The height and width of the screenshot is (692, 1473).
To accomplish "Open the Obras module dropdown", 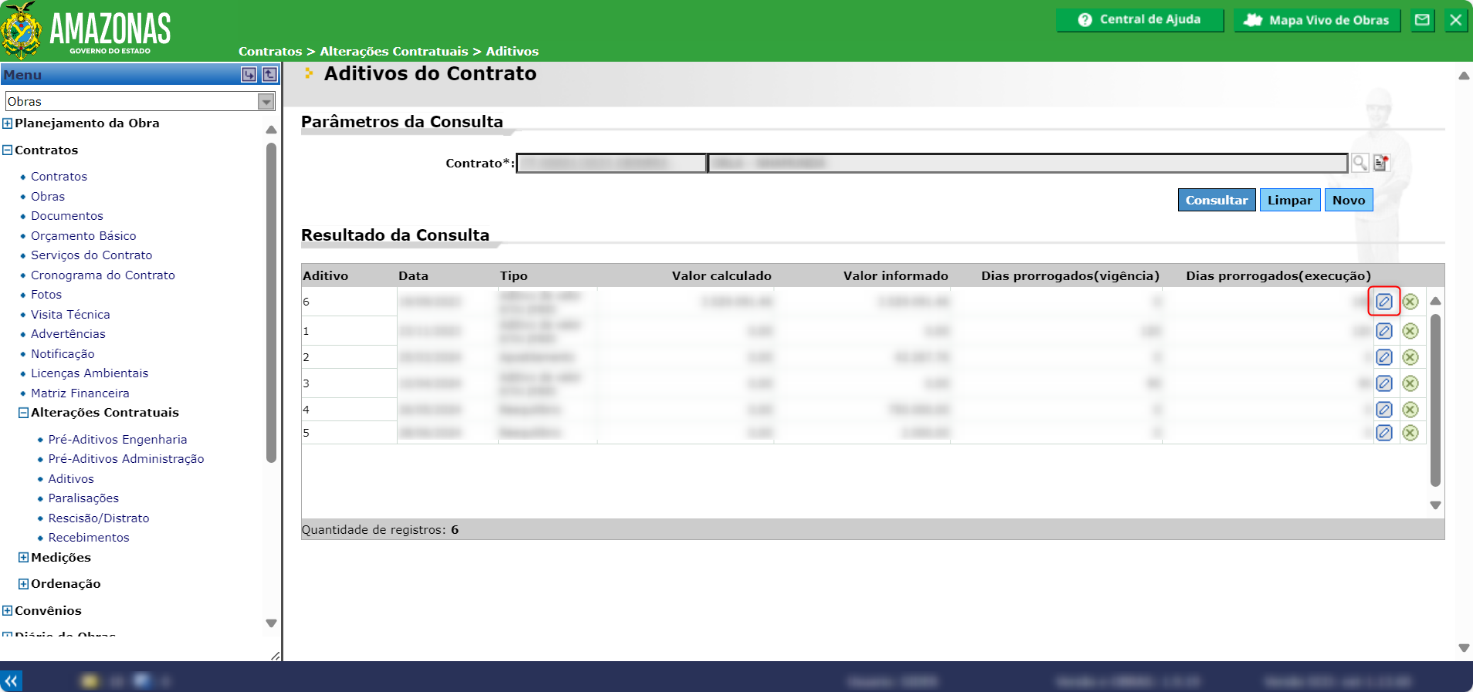I will click(140, 102).
